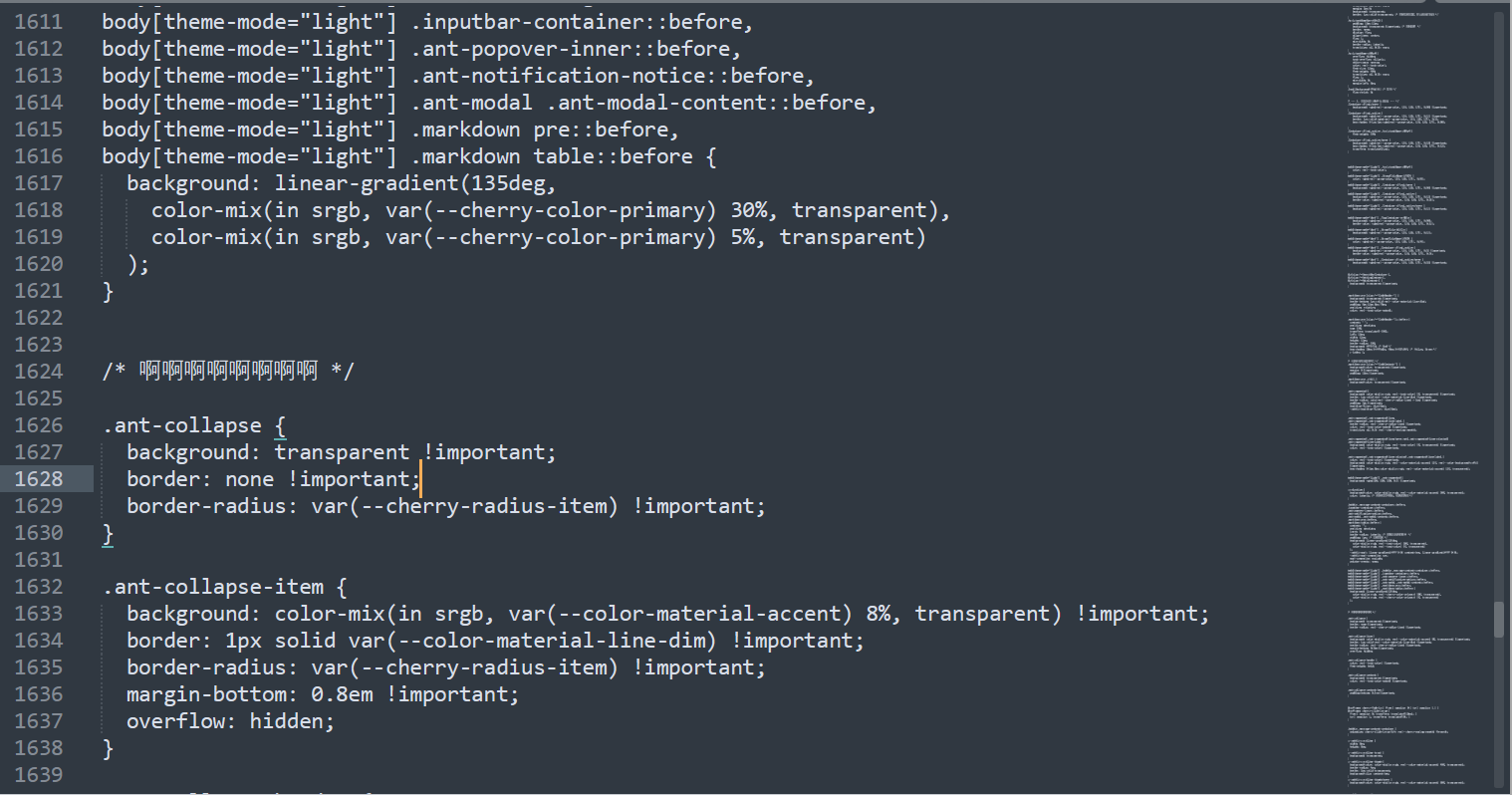Image resolution: width=1512 pixels, height=795 pixels.
Task: Click line number 1628 in the gutter
Action: 39,479
